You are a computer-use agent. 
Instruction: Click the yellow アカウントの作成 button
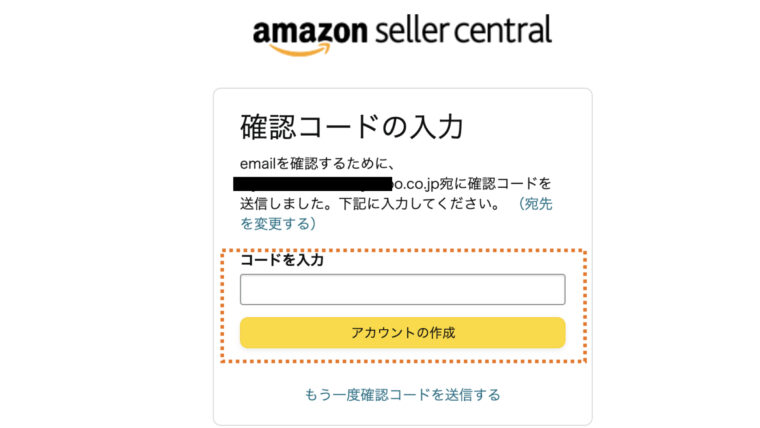[402, 333]
